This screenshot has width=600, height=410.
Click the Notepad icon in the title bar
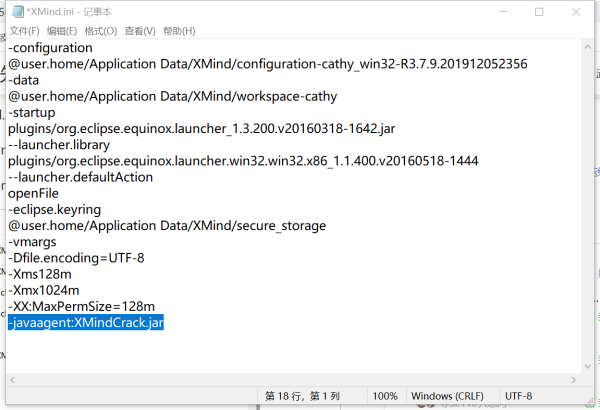[x=16, y=11]
